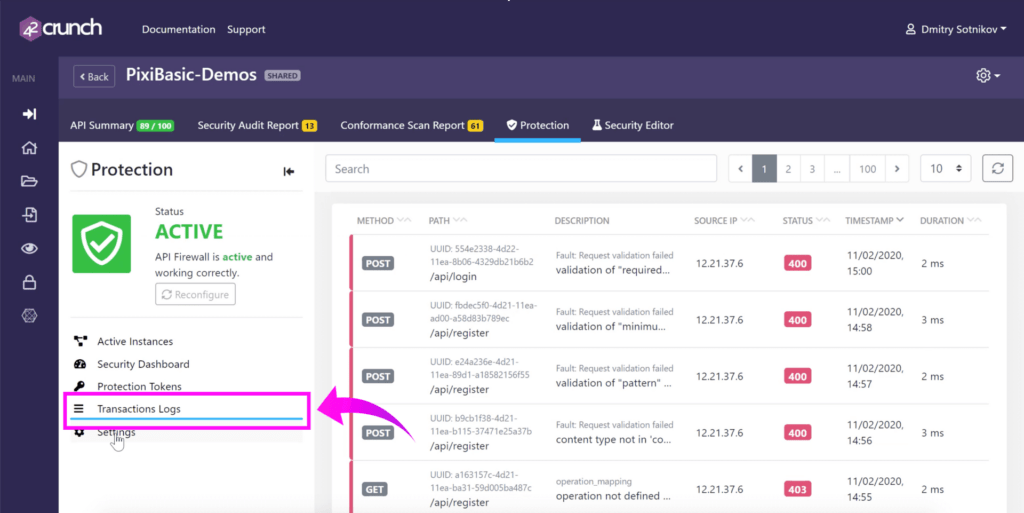Sort by the PATH column
Viewport: 1024px width, 513px height.
[448, 221]
